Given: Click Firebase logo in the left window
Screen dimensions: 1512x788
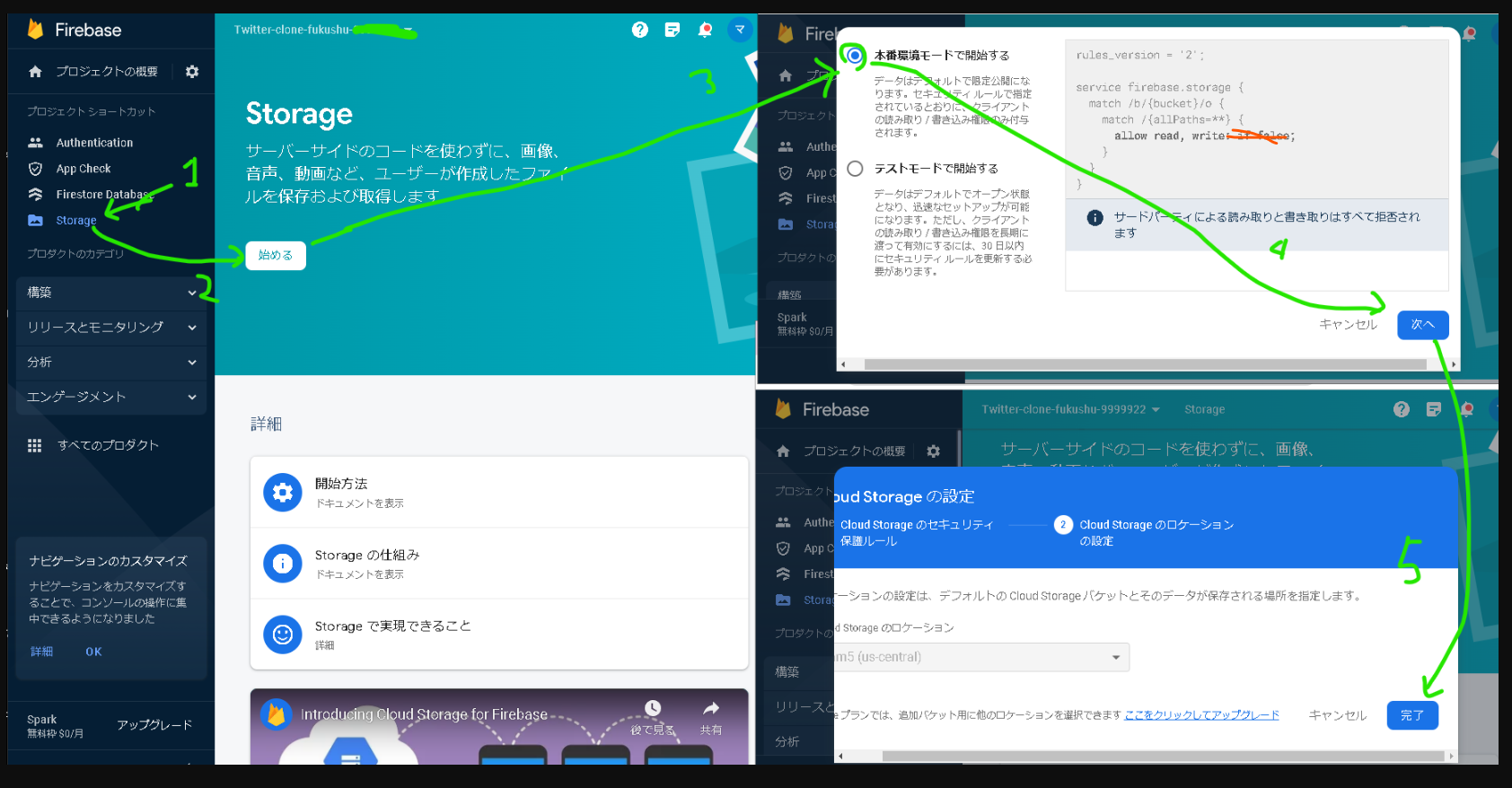Looking at the screenshot, I should 36,30.
